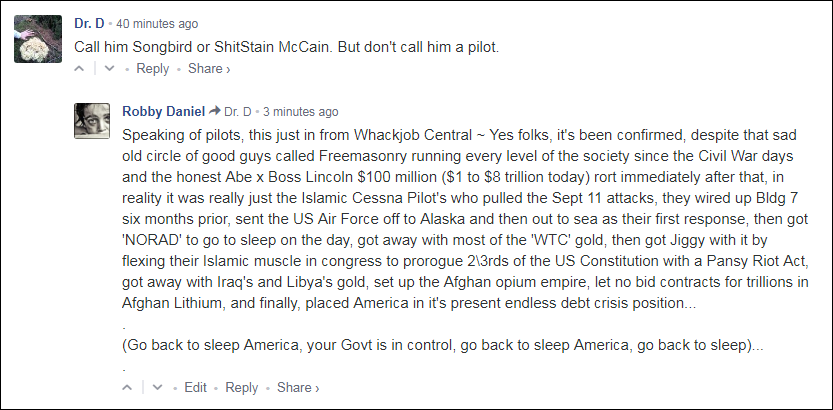Click the '40 minutes ago' timestamp
833x410 pixels.
coord(157,23)
